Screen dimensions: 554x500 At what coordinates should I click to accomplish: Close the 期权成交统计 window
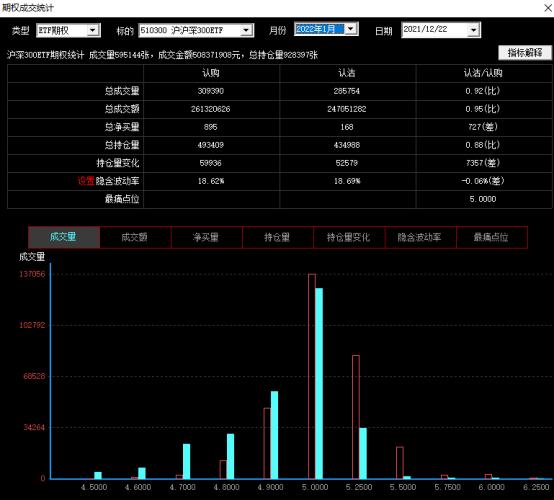pos(548,7)
